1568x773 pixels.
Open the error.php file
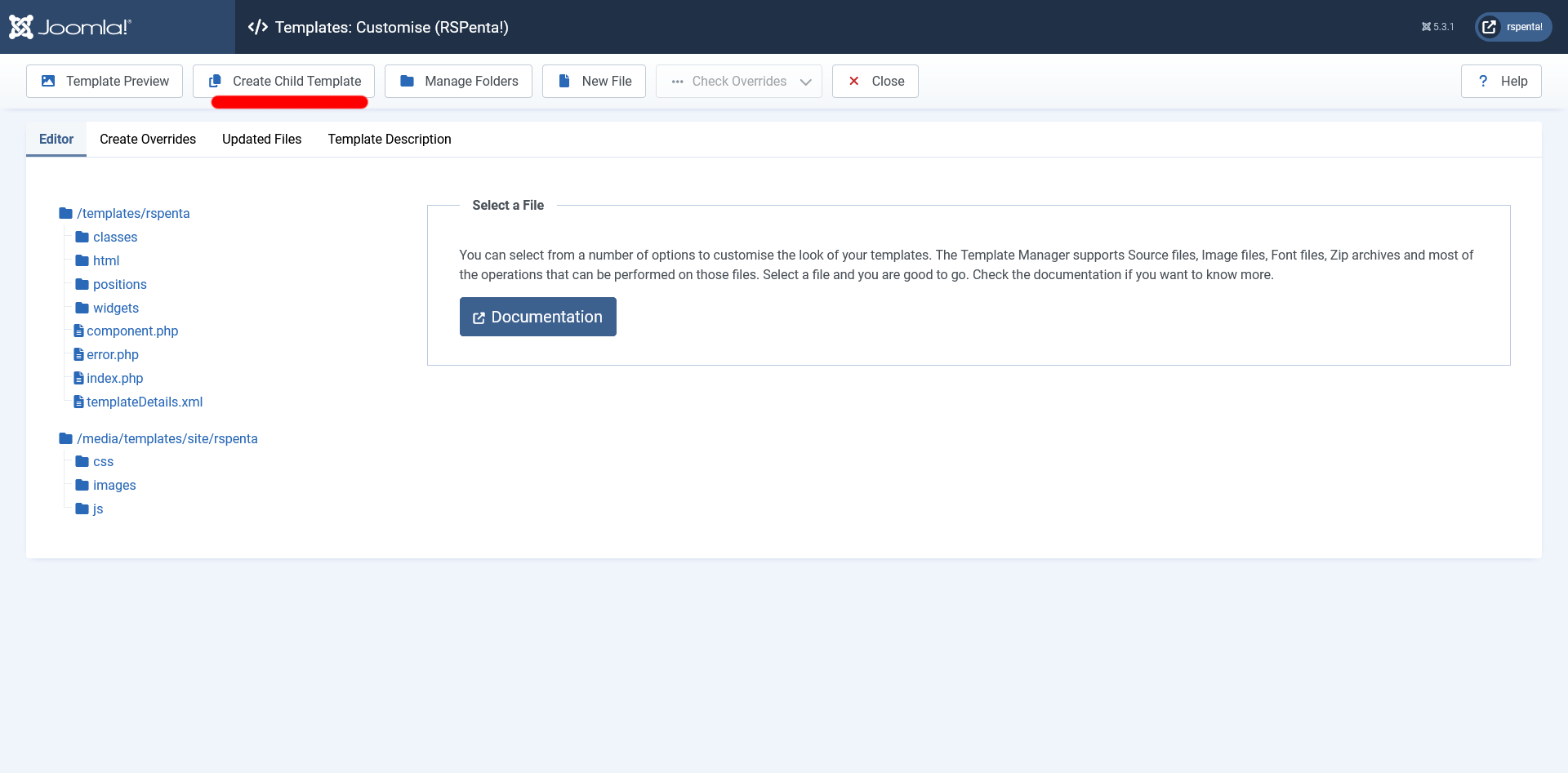(113, 354)
